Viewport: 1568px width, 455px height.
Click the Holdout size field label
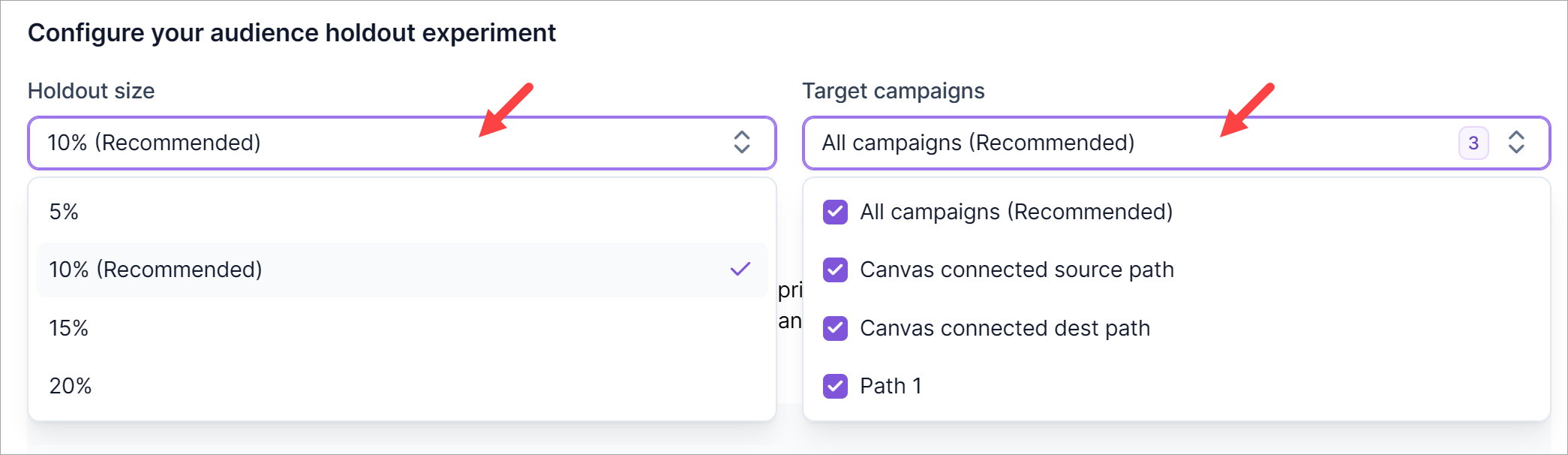pos(91,91)
